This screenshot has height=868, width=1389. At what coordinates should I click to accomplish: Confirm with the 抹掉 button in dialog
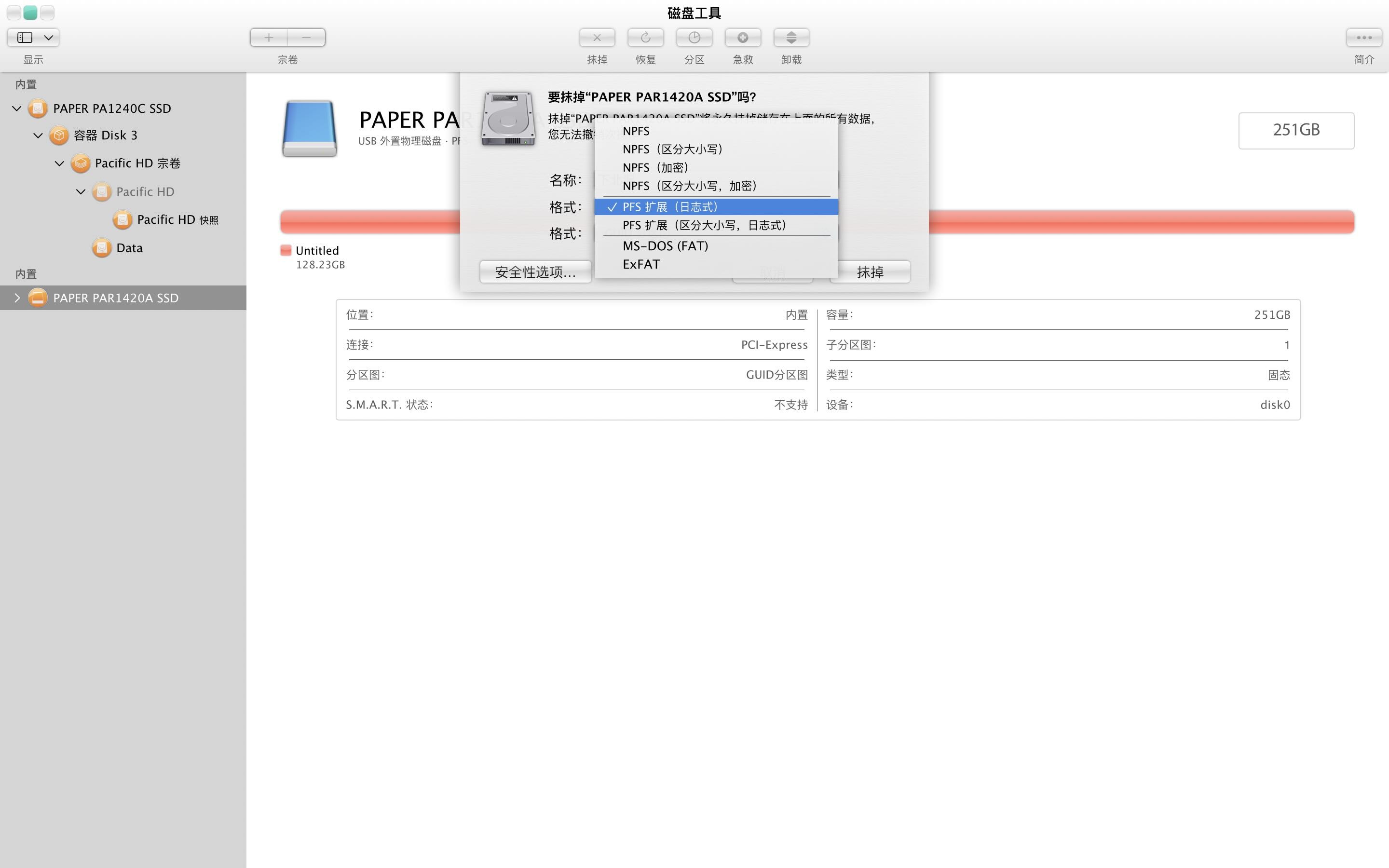[x=870, y=272]
